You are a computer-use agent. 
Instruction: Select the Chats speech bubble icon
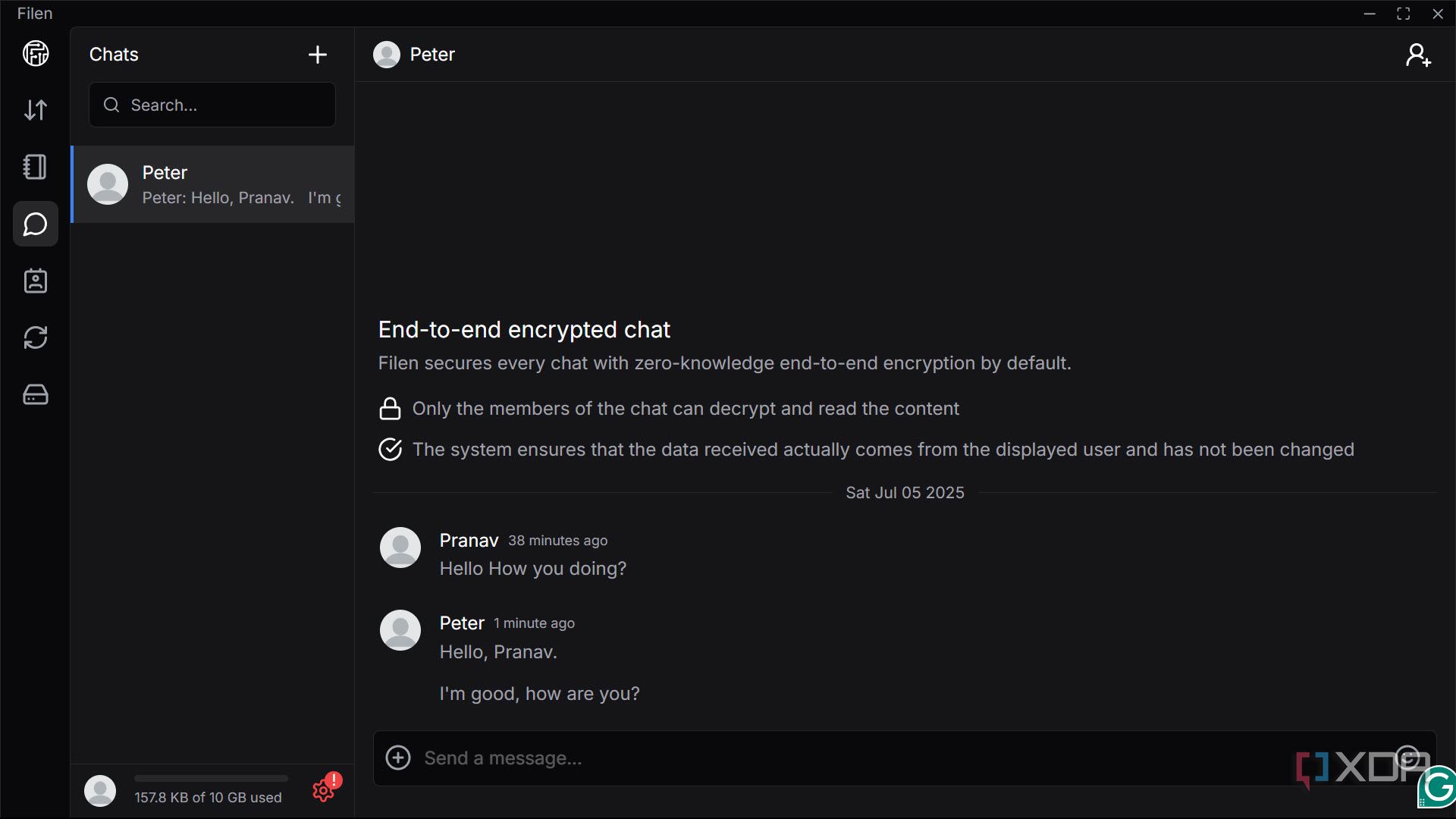coord(36,224)
